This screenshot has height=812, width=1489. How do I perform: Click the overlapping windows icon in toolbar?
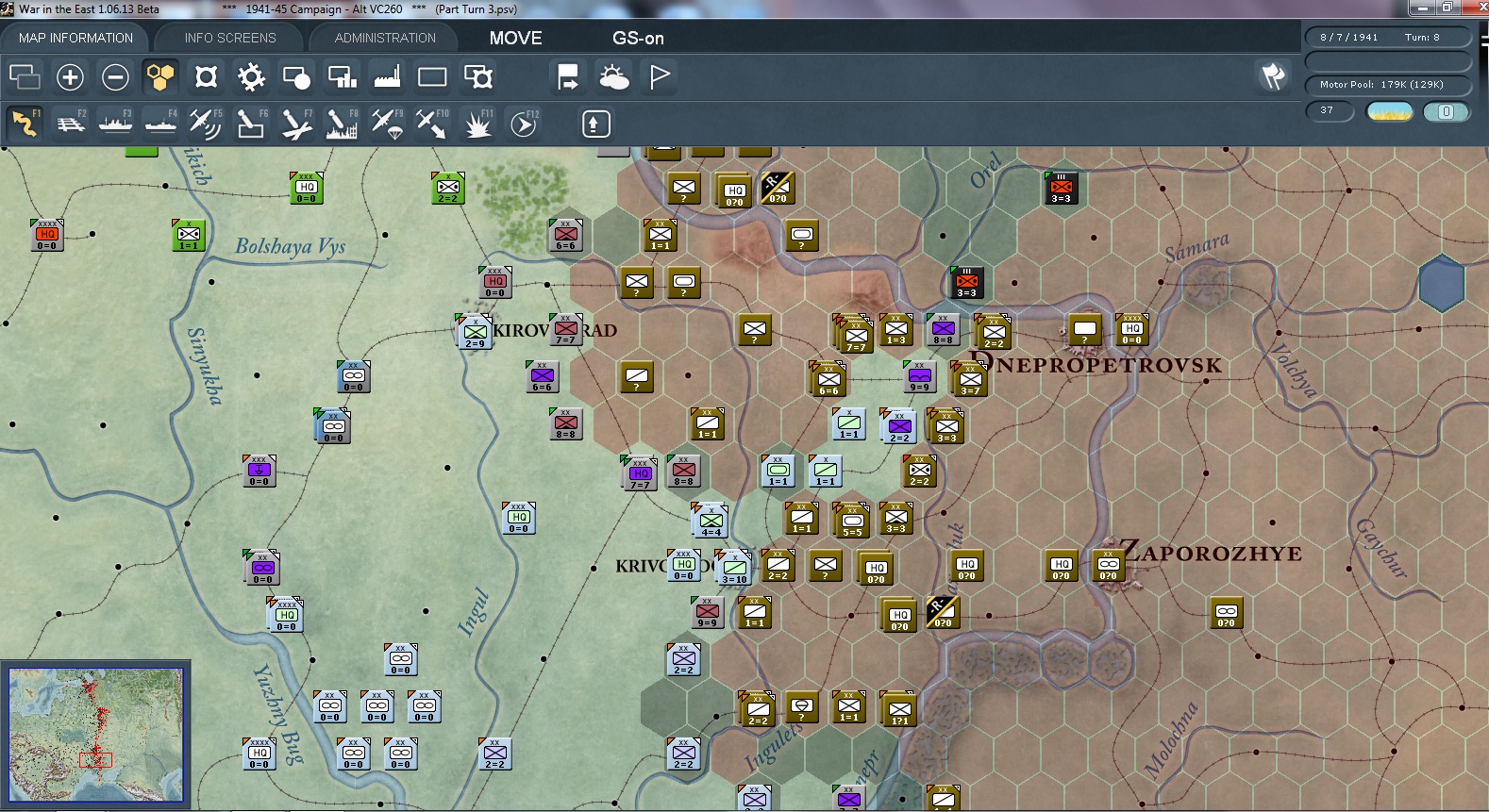coord(25,77)
